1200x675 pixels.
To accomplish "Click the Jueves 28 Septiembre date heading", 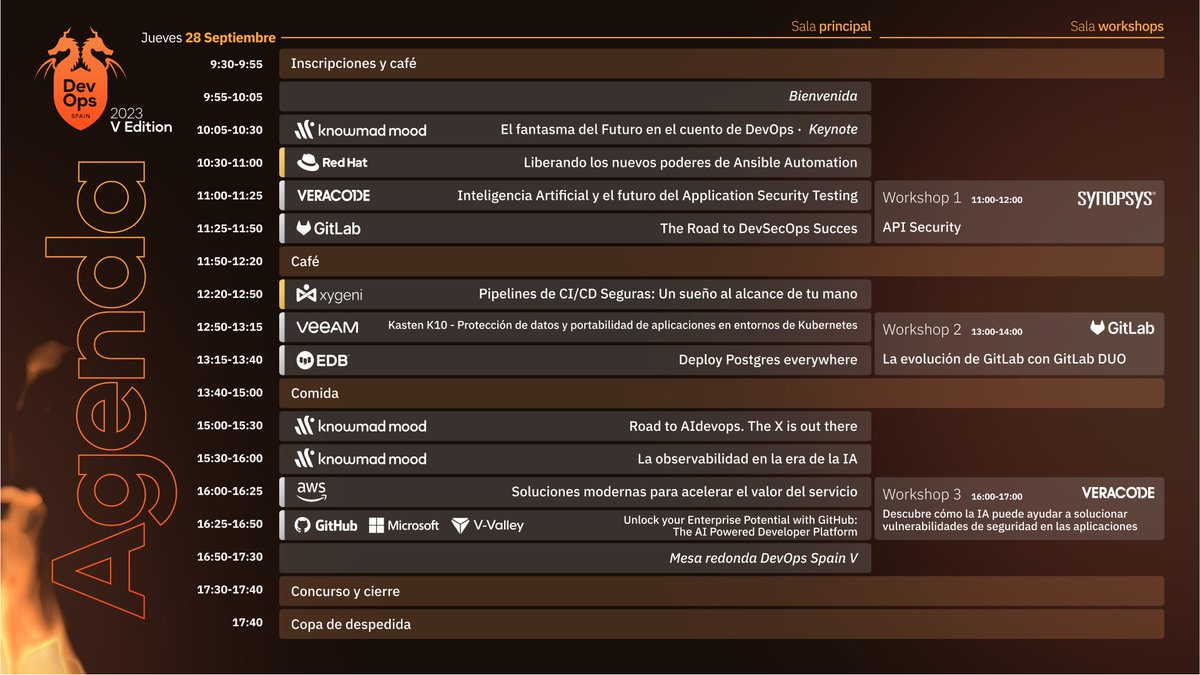I will (209, 38).
